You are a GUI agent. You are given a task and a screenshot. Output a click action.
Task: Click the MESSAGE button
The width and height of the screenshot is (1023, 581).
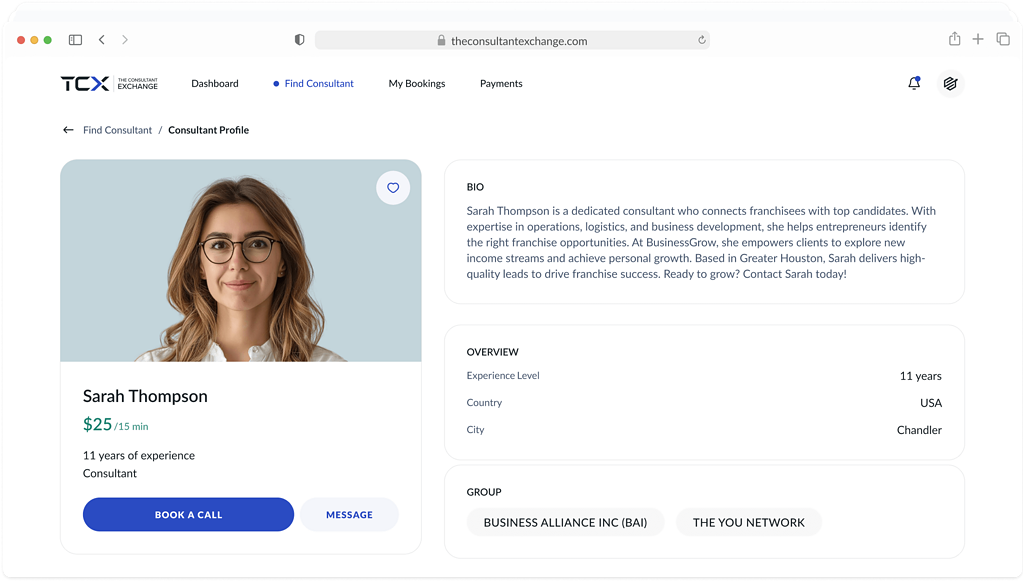click(x=349, y=514)
